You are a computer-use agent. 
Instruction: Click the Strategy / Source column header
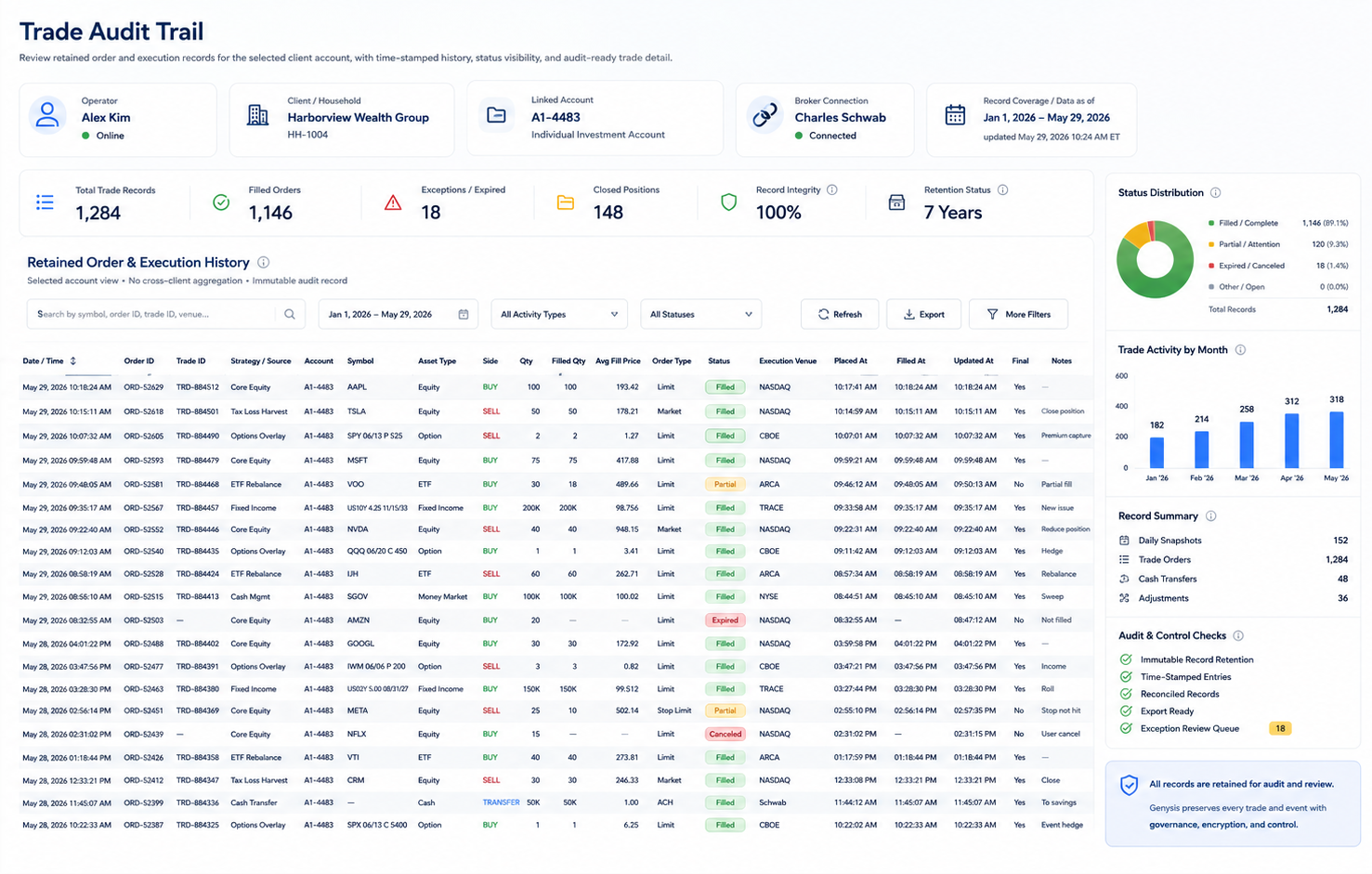[261, 361]
